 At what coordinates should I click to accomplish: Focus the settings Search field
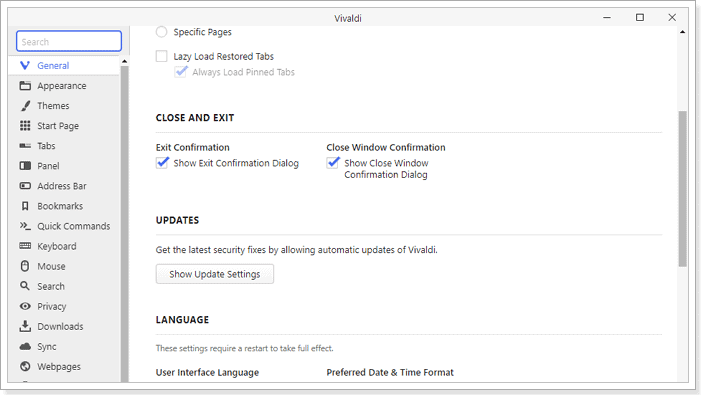point(69,42)
